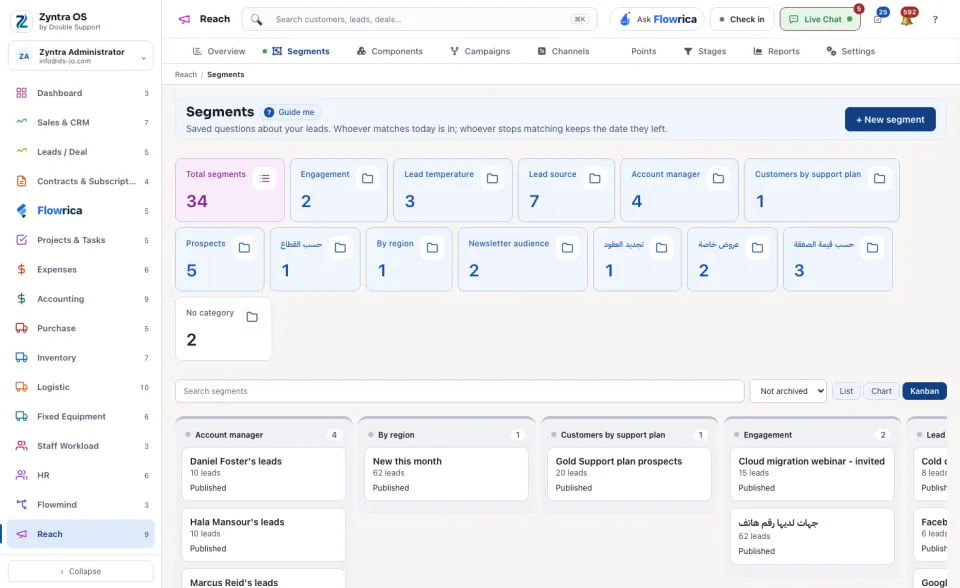The image size is (960, 588).
Task: Open the Accounting sidebar item
Action: (80, 299)
